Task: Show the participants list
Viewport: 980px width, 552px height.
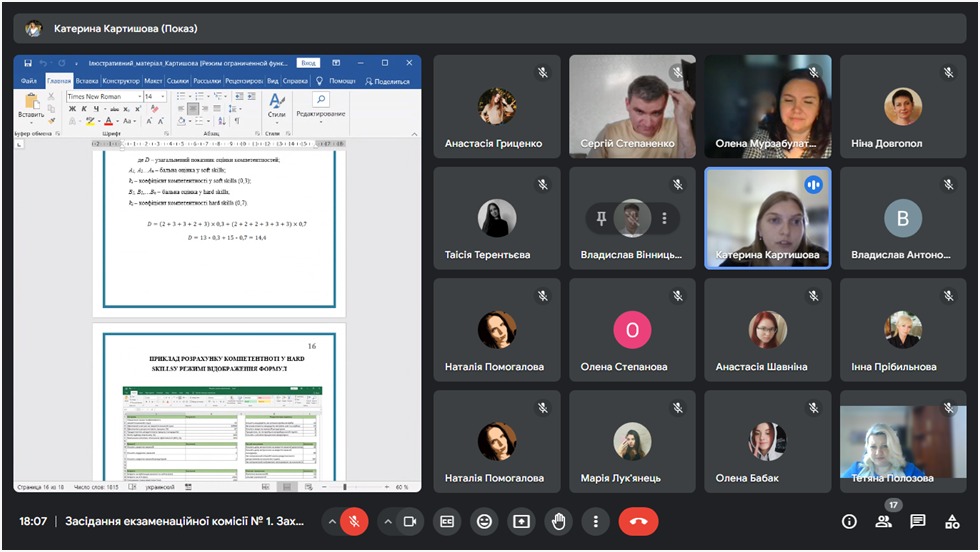Action: [883, 521]
